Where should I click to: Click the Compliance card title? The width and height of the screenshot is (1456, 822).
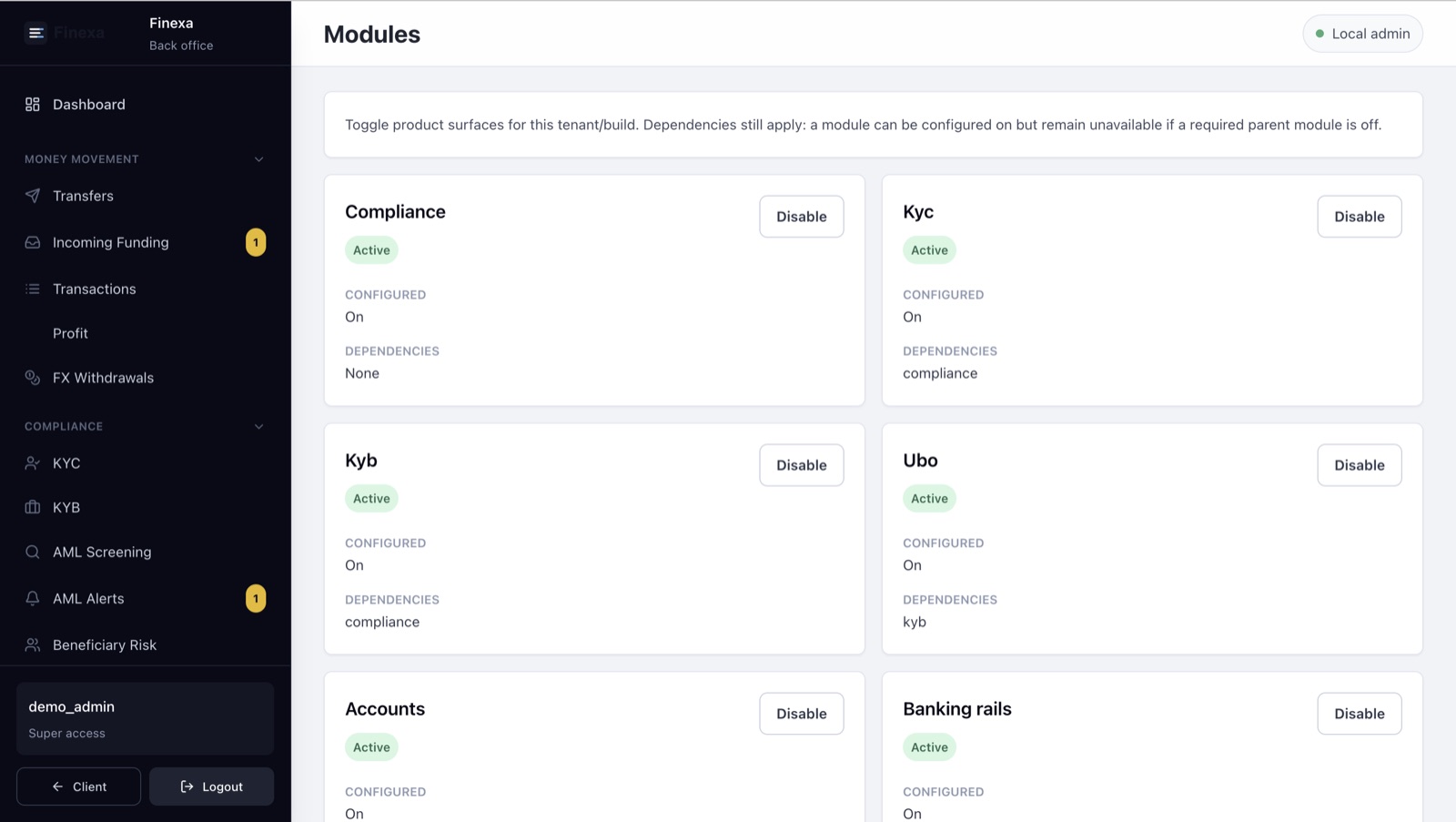click(395, 212)
